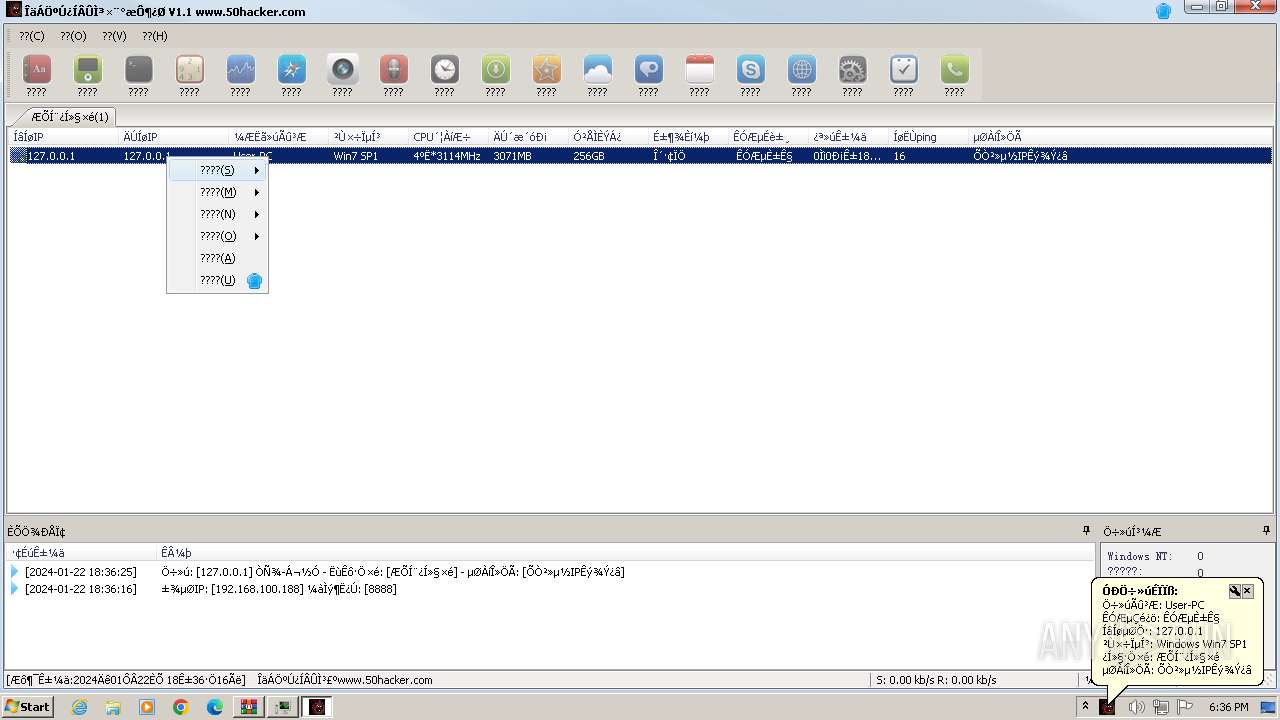Open the ??(O) menu in menu bar
The image size is (1280, 720).
pos(73,36)
